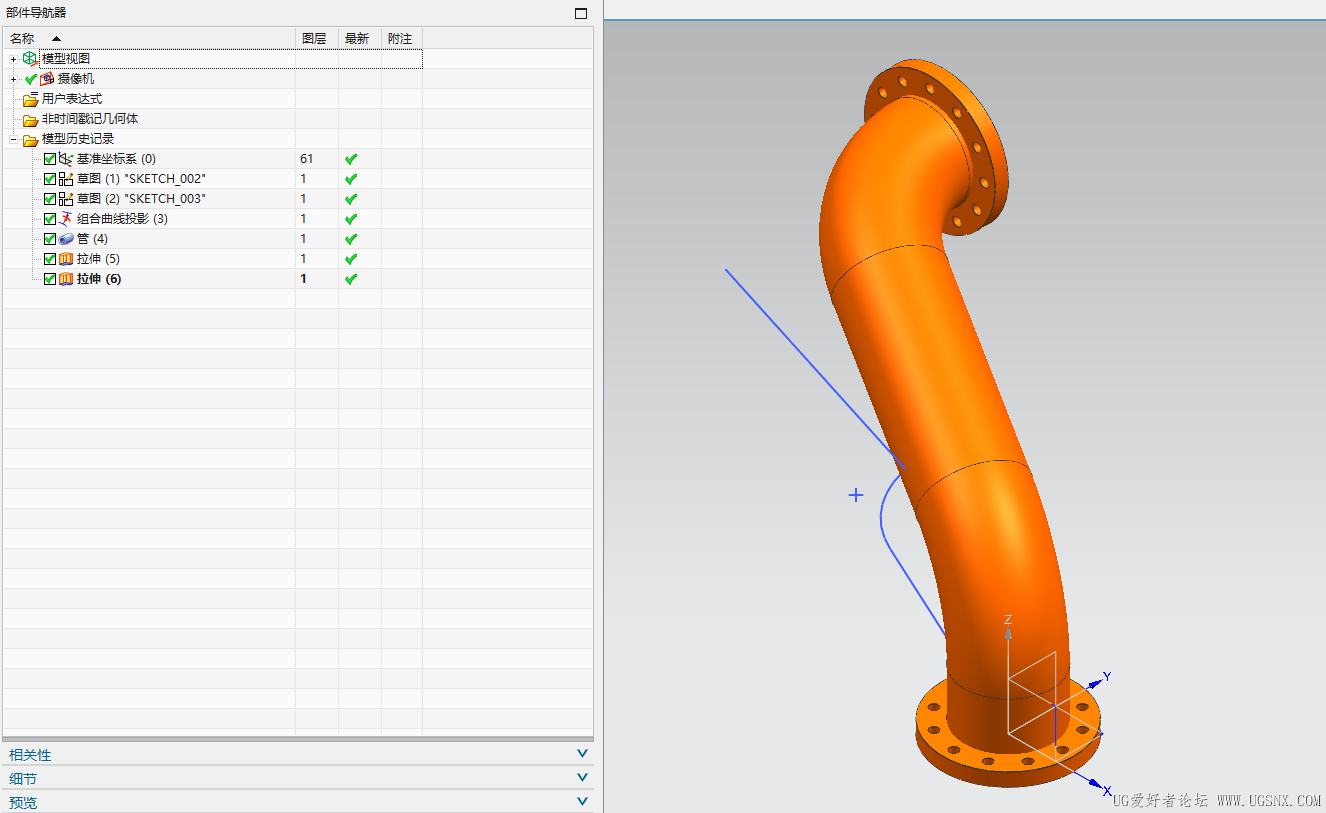Click layer value 1 in 拉伸 (5) row
The width and height of the screenshot is (1326, 813).
click(303, 259)
